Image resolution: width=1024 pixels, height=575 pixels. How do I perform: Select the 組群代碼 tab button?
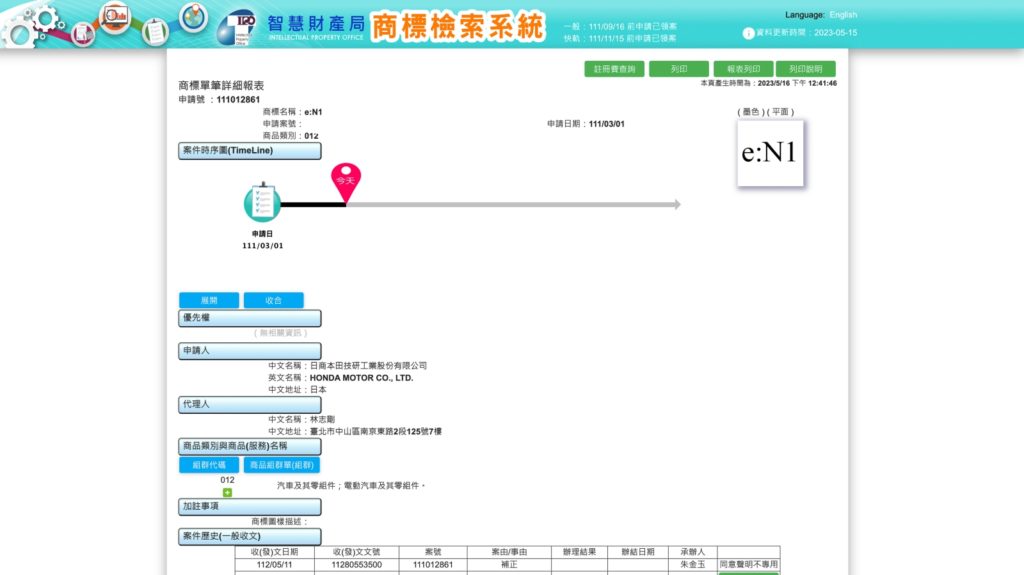point(209,465)
